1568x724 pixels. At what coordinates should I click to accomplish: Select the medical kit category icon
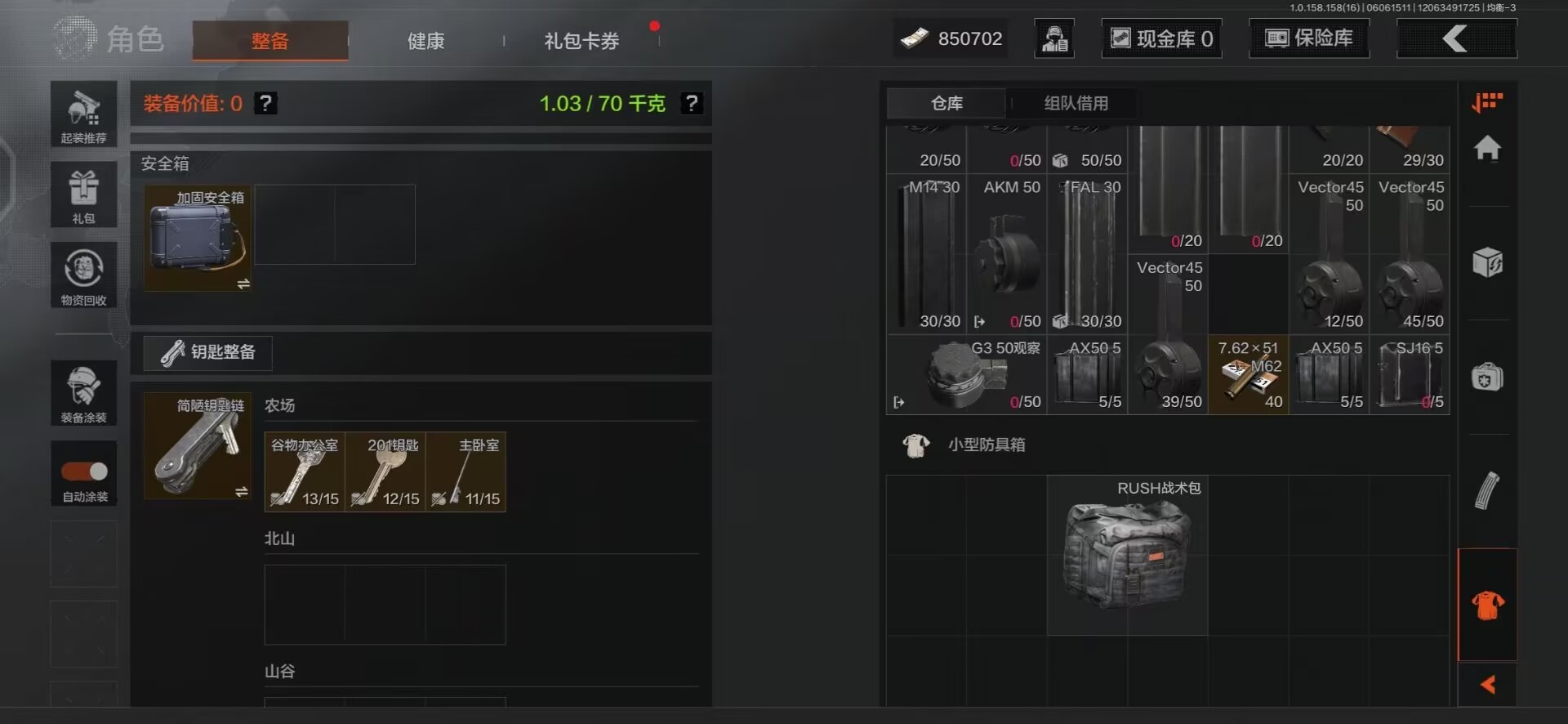point(1487,377)
